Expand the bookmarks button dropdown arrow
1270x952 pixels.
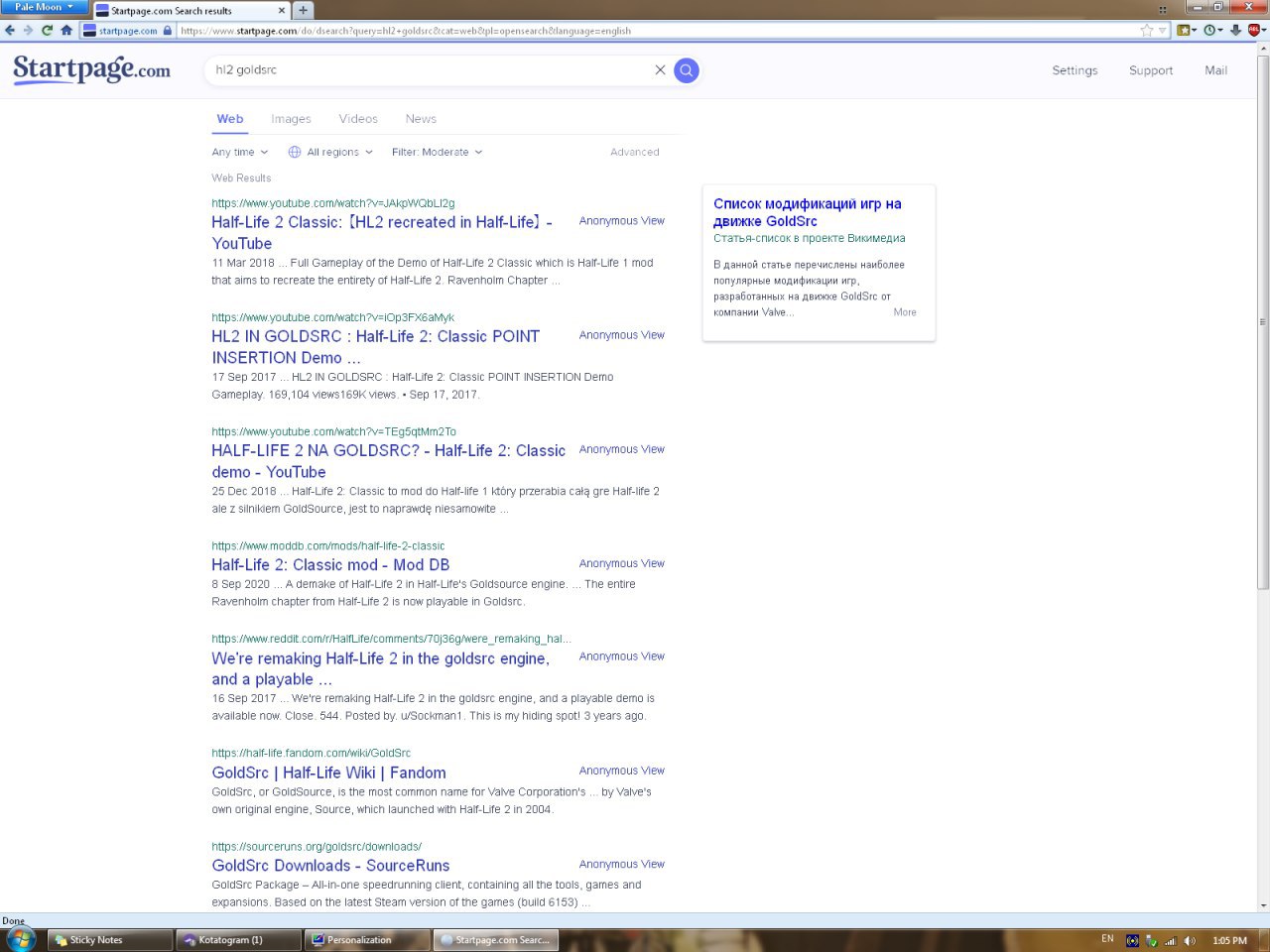tap(1194, 31)
